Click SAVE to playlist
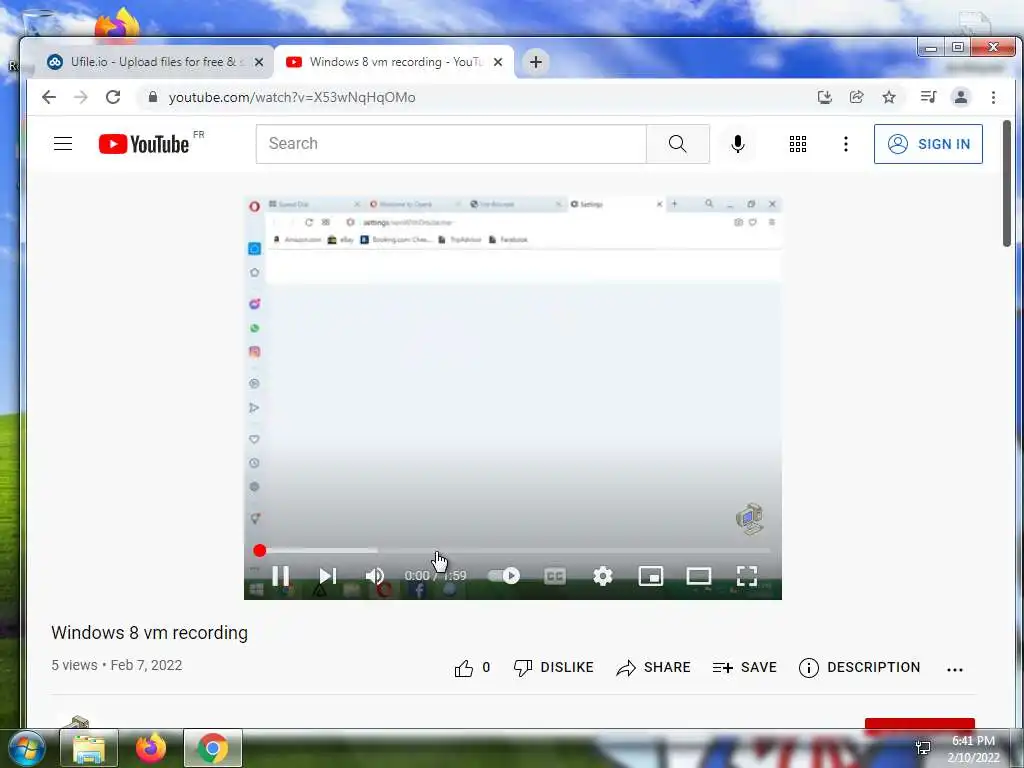The width and height of the screenshot is (1024, 768). pyautogui.click(x=744, y=667)
